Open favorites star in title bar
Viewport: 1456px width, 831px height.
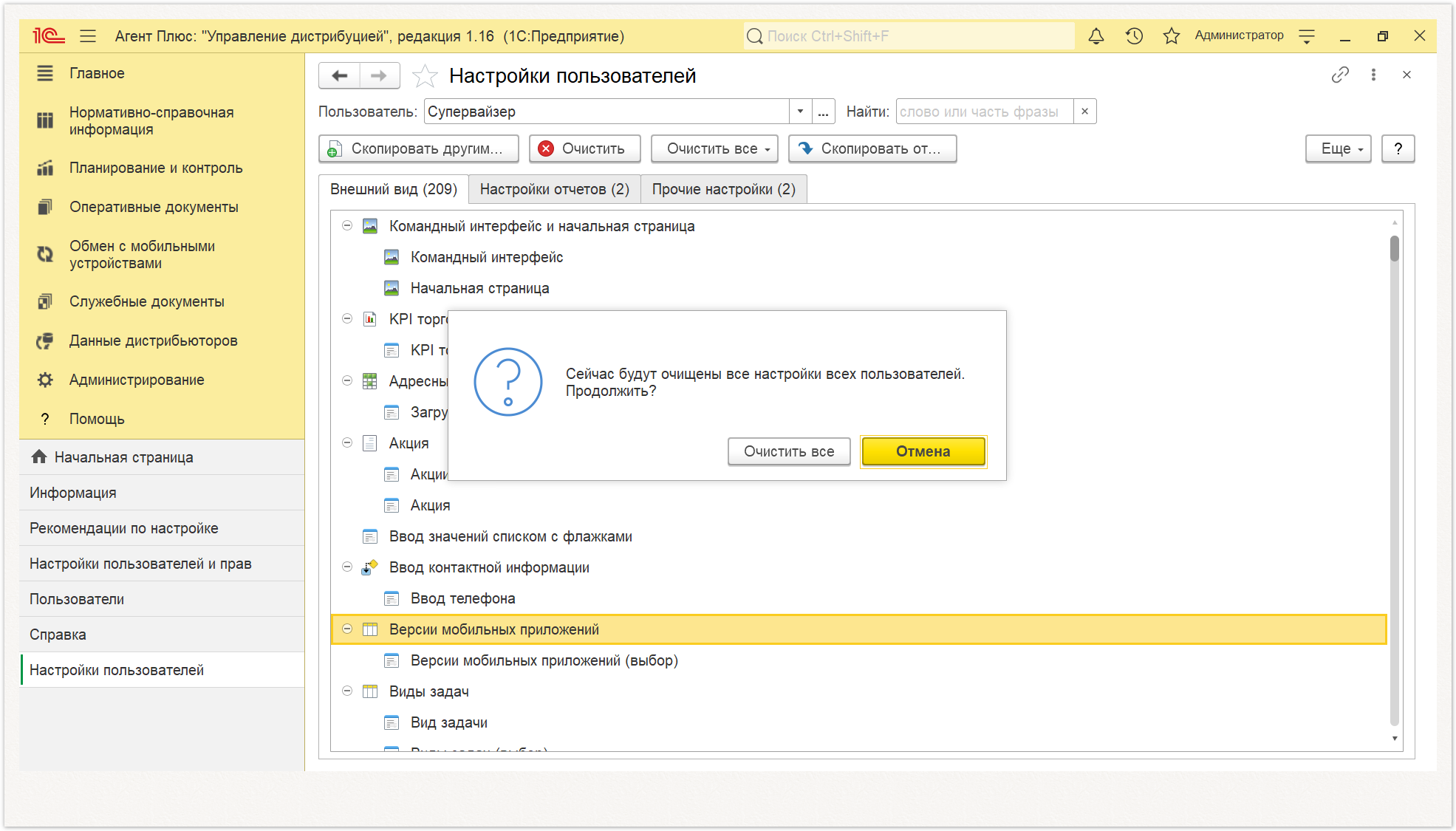1171,35
